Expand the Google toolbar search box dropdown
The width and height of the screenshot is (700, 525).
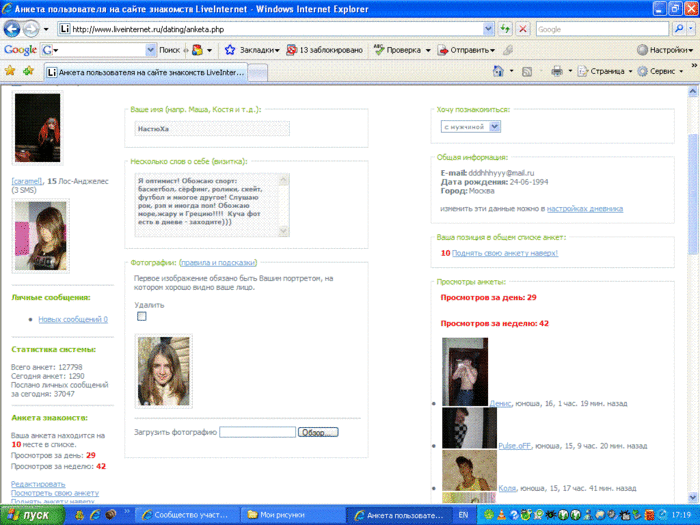coord(150,50)
